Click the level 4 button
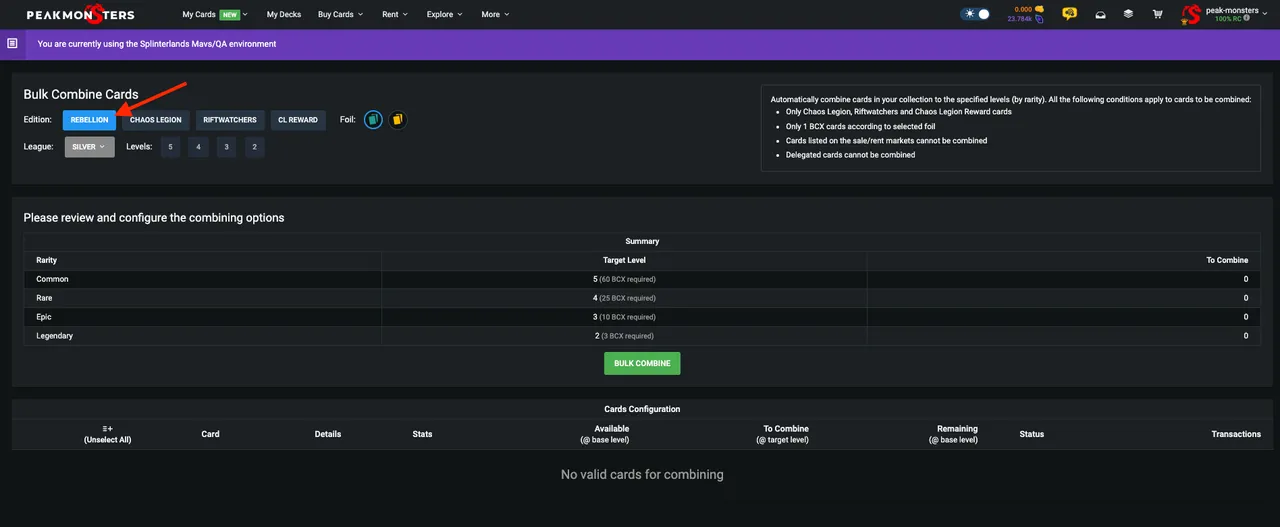 pyautogui.click(x=198, y=147)
